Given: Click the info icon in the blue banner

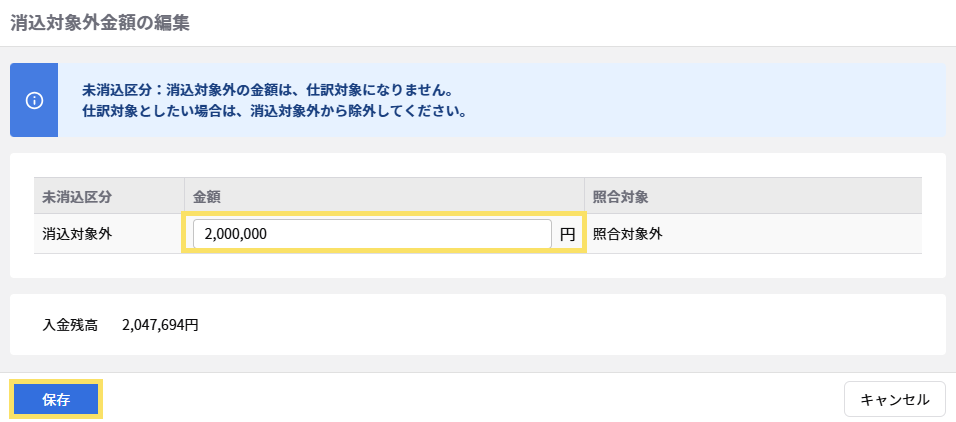Looking at the screenshot, I should [34, 100].
